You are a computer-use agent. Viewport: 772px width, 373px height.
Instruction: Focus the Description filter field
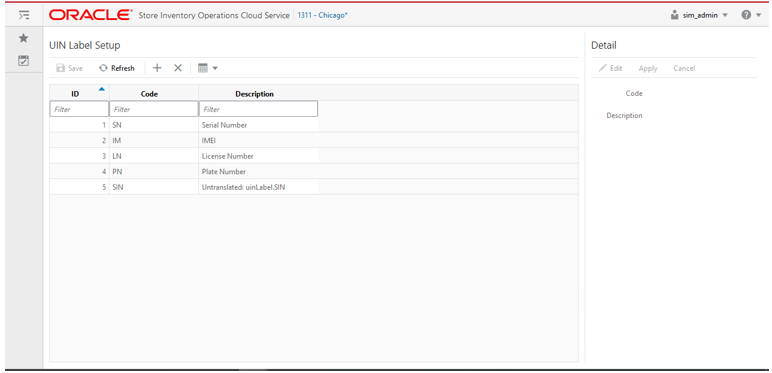tap(258, 109)
